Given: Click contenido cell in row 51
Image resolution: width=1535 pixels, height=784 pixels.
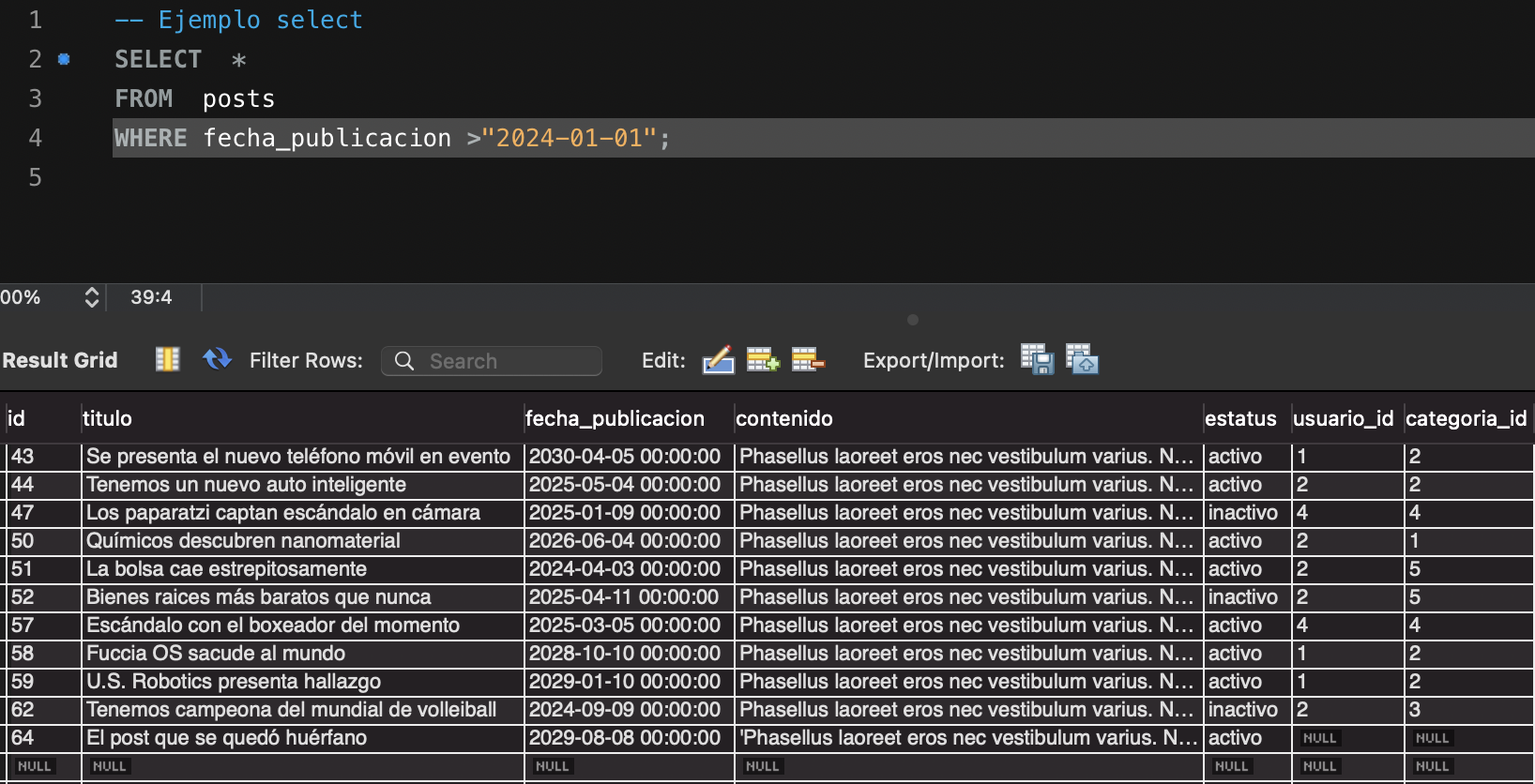Looking at the screenshot, I should [966, 569].
